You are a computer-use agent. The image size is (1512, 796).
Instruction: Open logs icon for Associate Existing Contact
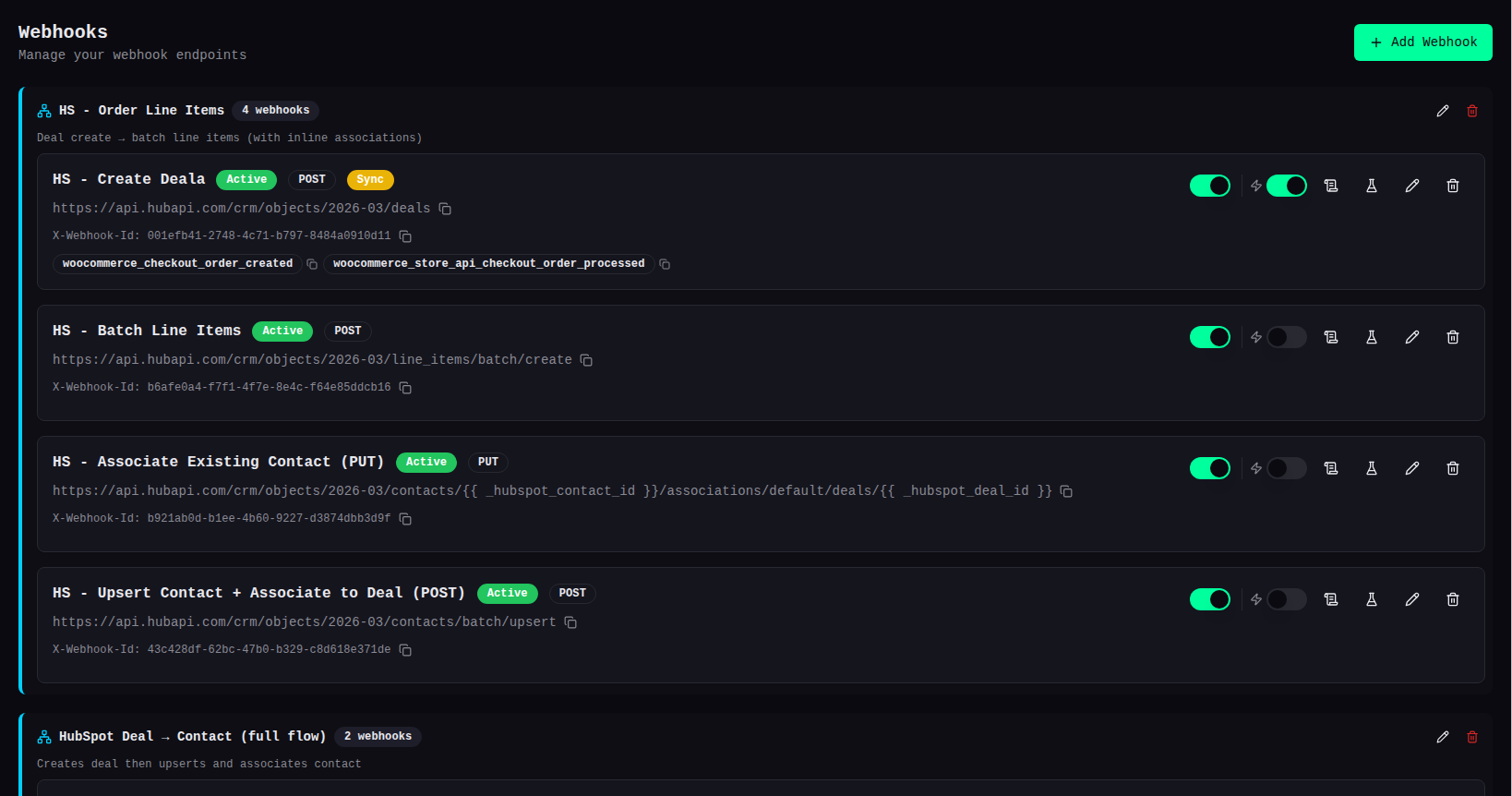(1331, 468)
